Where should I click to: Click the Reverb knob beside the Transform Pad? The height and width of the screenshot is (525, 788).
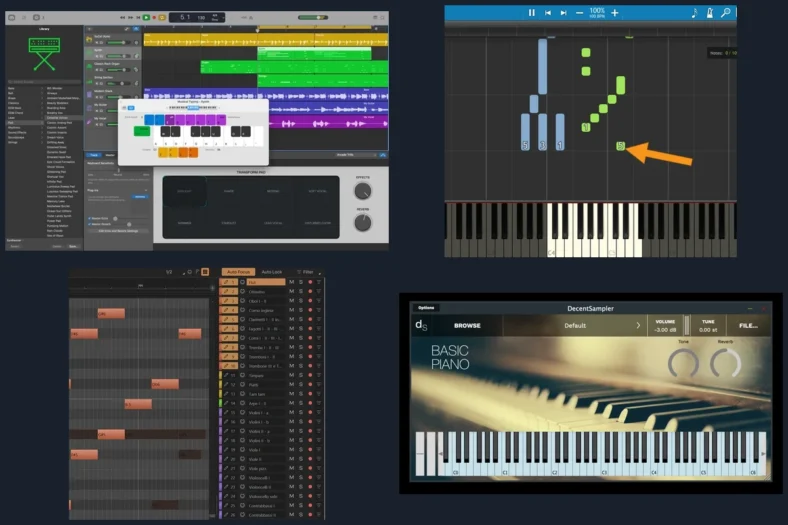pyautogui.click(x=362, y=223)
